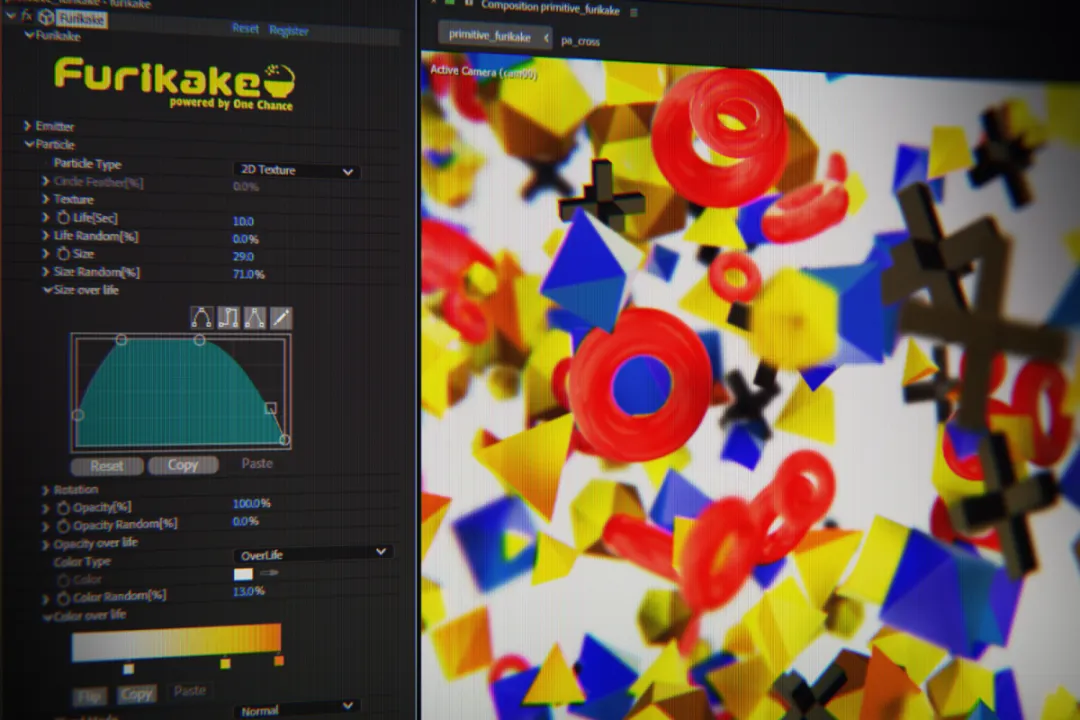
Task: Click the Active Camera label in viewer
Action: [484, 72]
